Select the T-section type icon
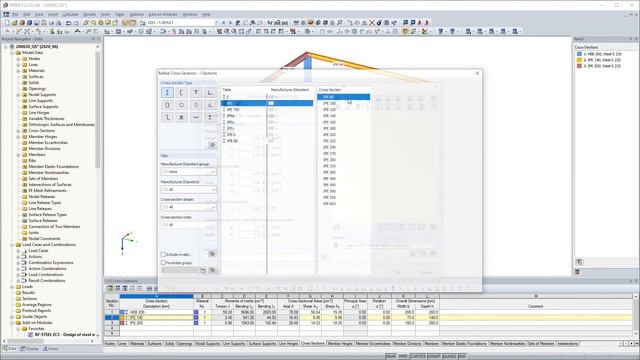The width and height of the screenshot is (640, 360). click(196, 93)
